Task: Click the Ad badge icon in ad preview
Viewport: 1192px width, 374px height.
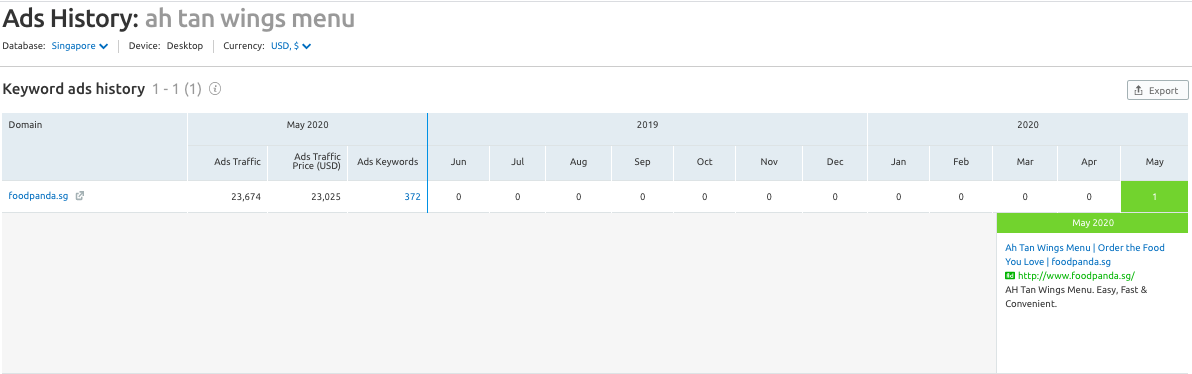Action: (1010, 276)
